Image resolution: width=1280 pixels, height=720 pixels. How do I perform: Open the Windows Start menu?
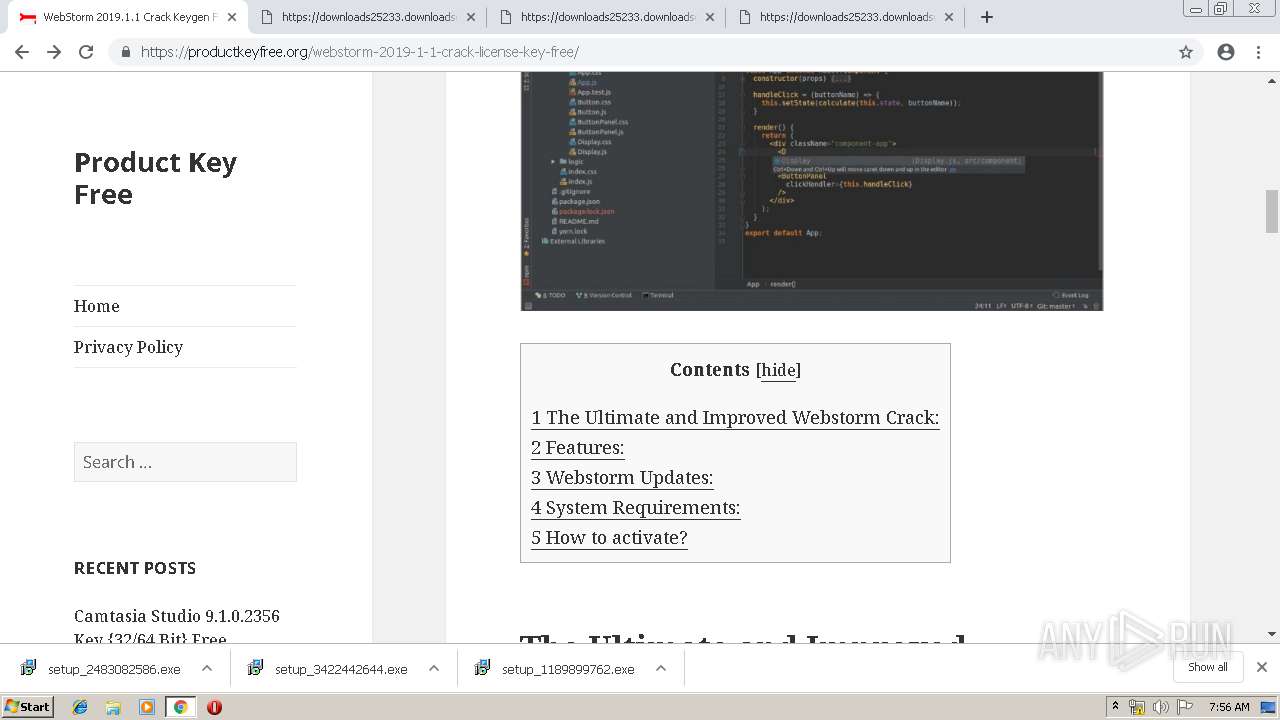pos(27,707)
